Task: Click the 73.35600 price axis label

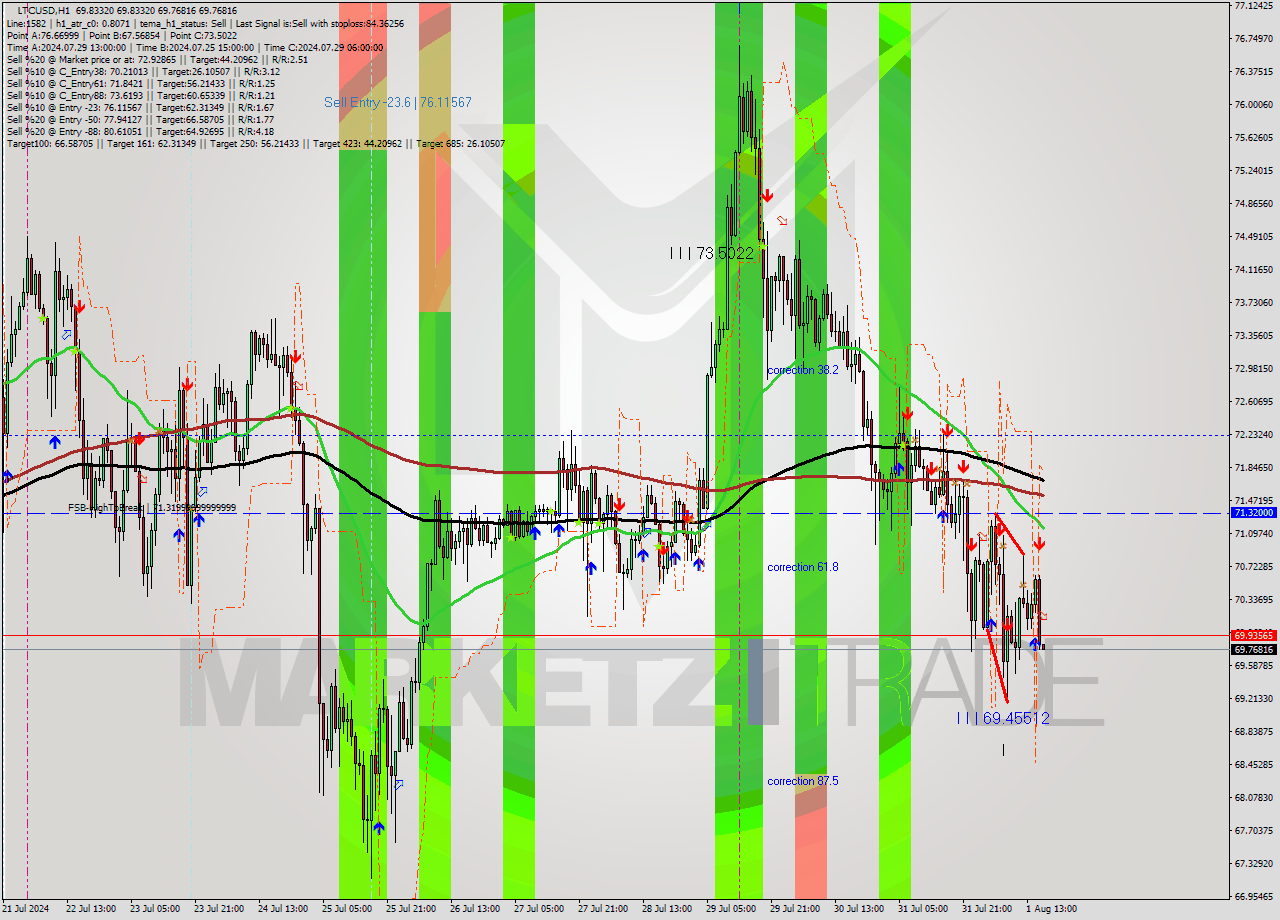Action: tap(1253, 335)
